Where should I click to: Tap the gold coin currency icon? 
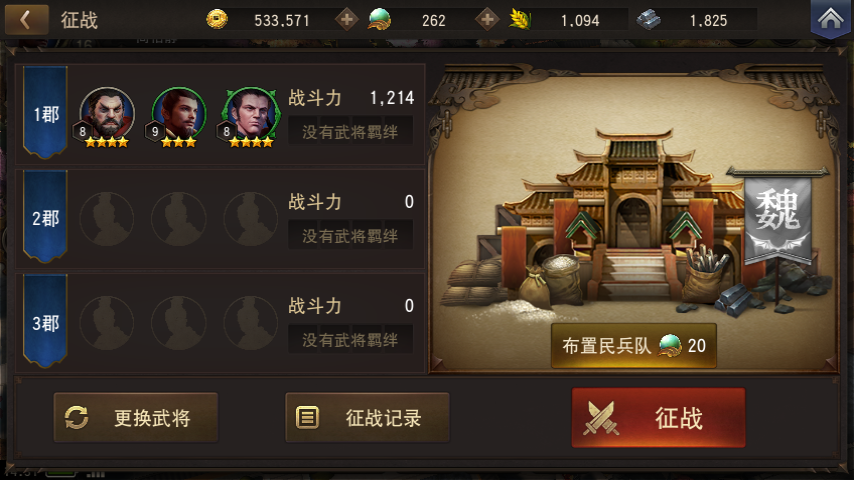[217, 20]
